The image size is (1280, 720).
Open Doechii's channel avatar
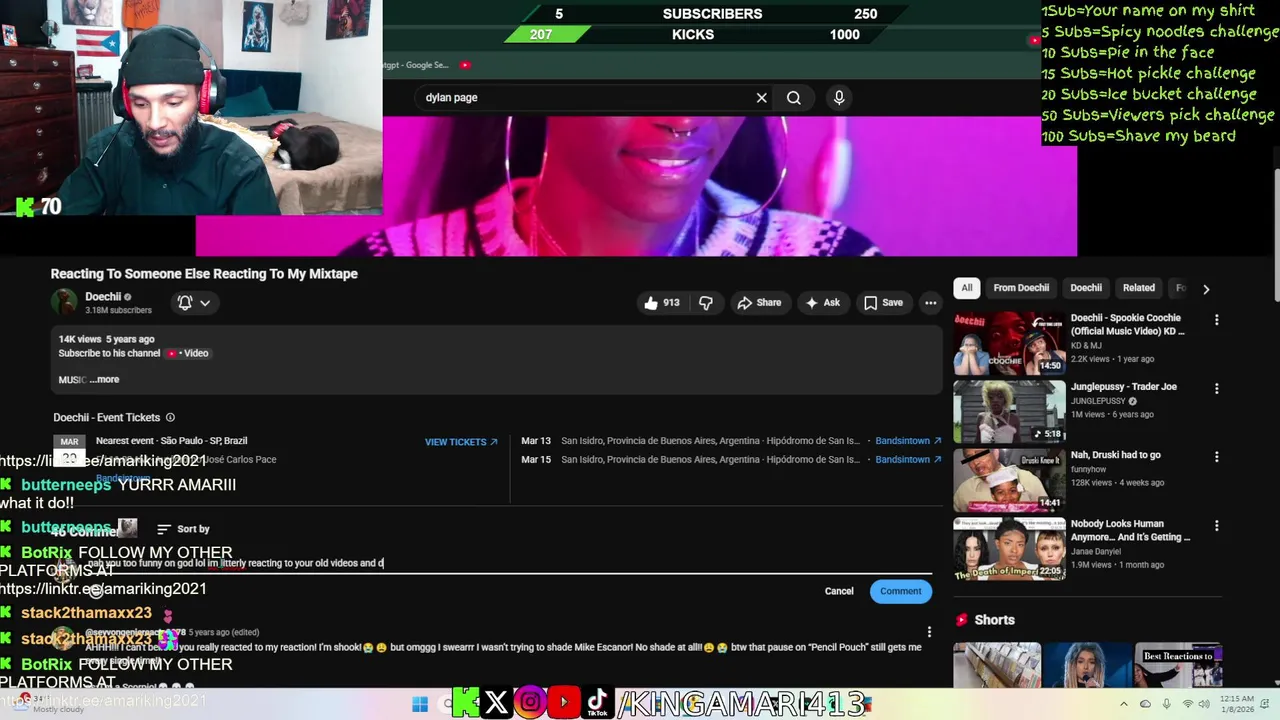click(x=64, y=302)
